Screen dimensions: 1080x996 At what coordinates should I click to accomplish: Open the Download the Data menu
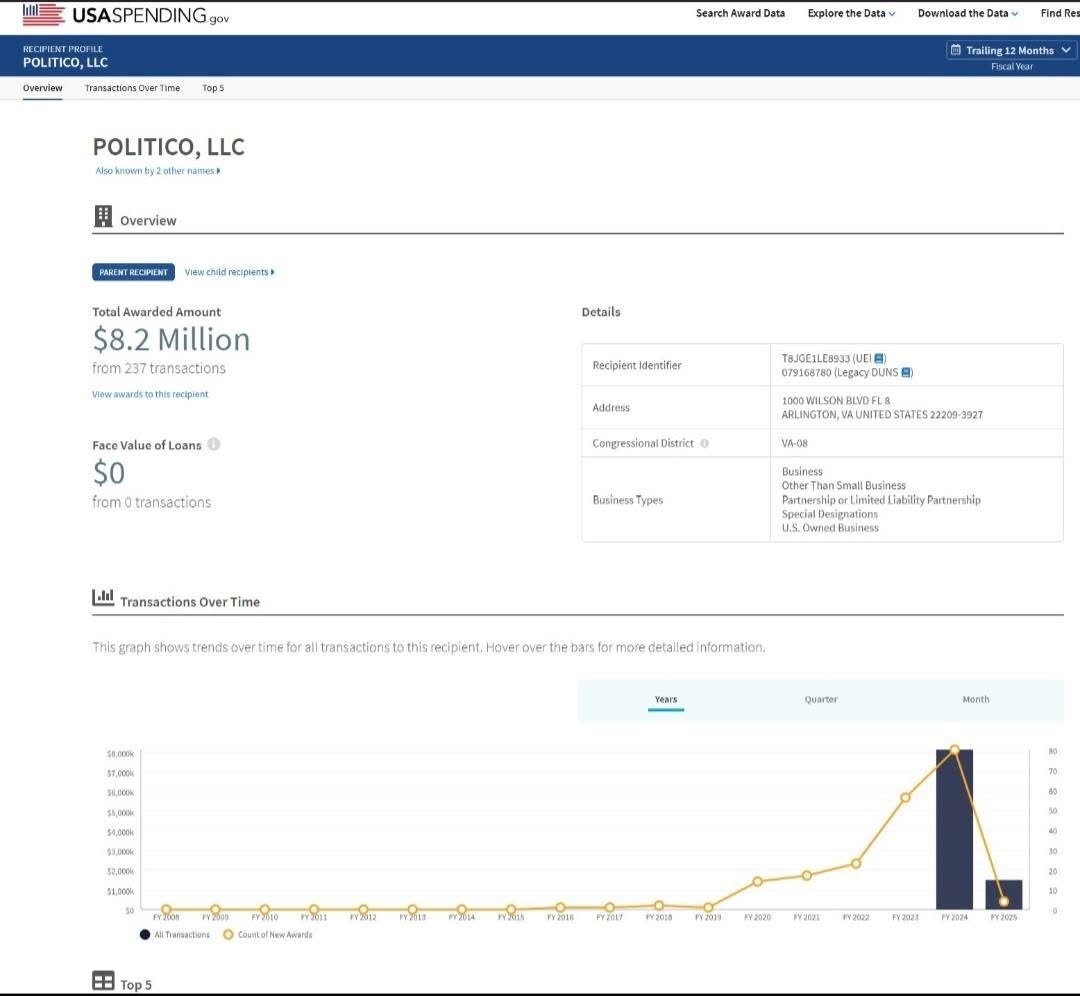967,13
